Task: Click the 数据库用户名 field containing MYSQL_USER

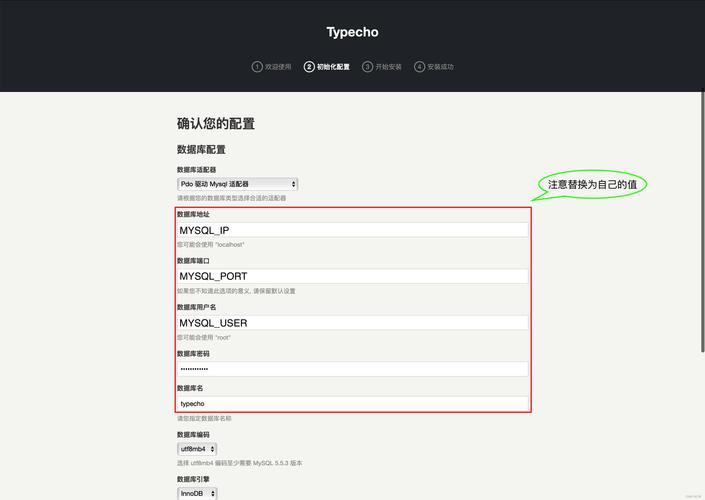Action: (352, 323)
